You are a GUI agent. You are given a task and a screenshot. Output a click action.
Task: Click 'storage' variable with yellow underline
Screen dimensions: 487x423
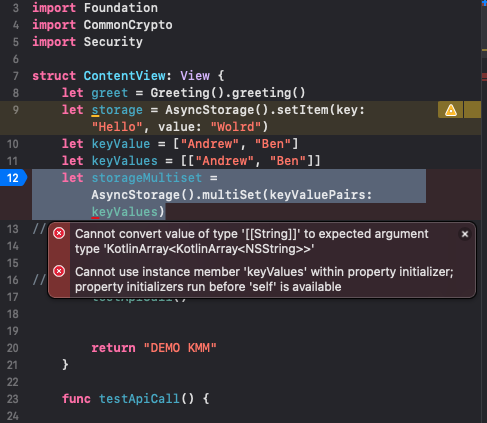(117, 110)
